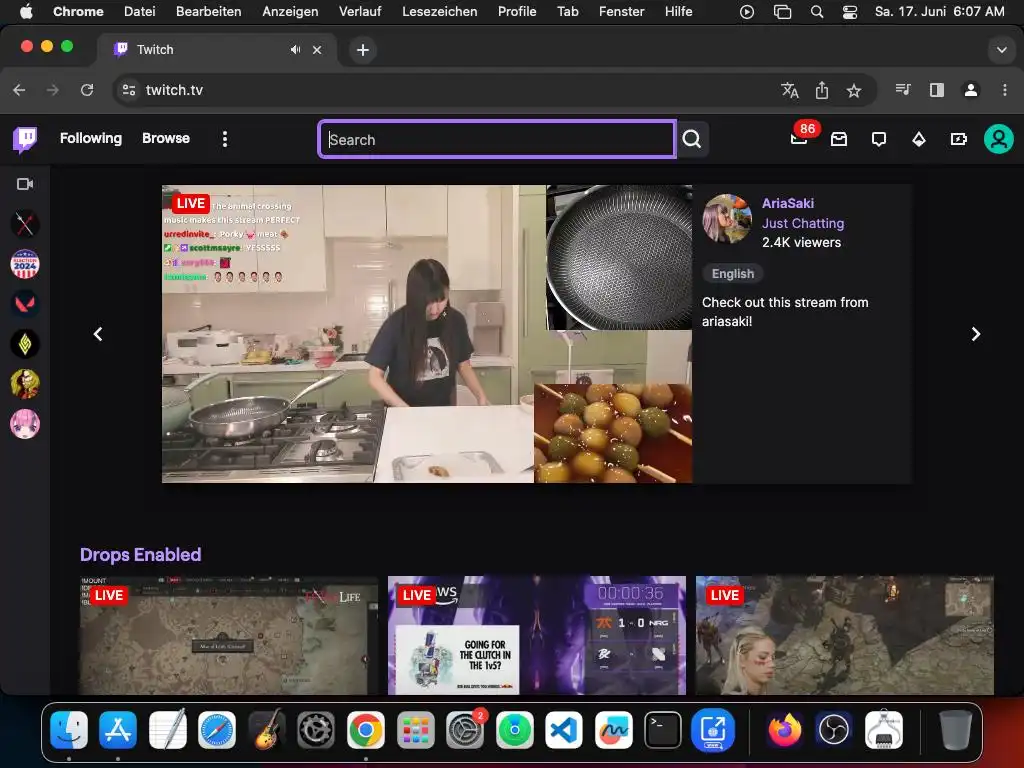1024x768 pixels.
Task: Open the Valorant sidebar channel avatar
Action: [25, 304]
